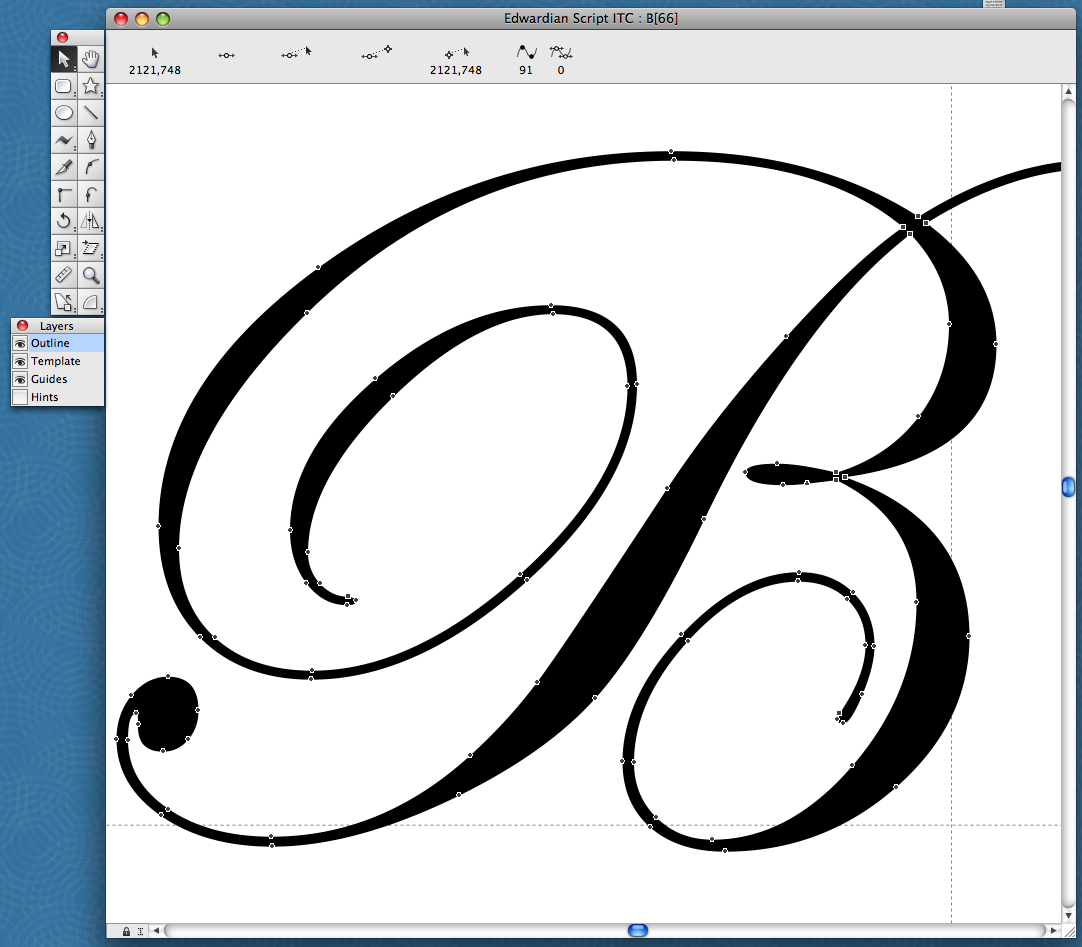Click the point count icon above 91
The width and height of the screenshot is (1082, 947).
[526, 52]
